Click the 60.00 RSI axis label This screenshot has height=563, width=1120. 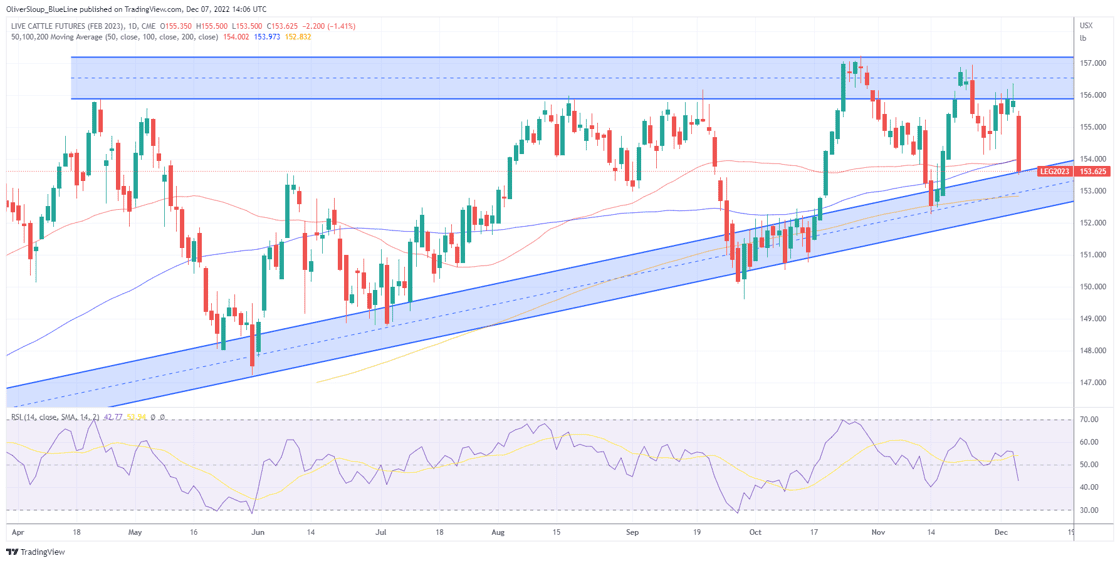point(1088,442)
